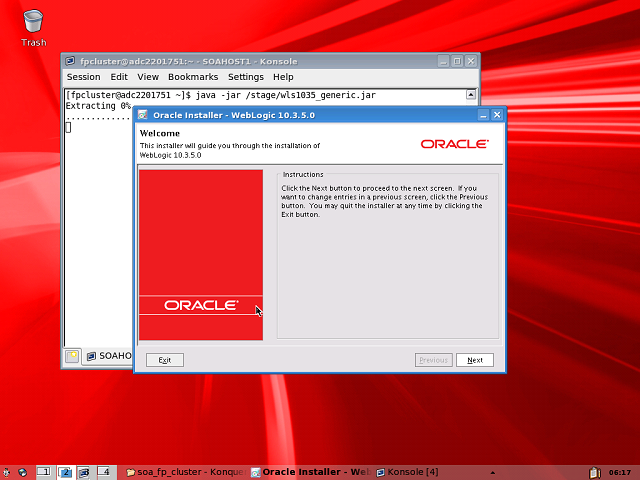Click the taskbar clock showing 06:17
This screenshot has width=640, height=480.
[x=620, y=472]
